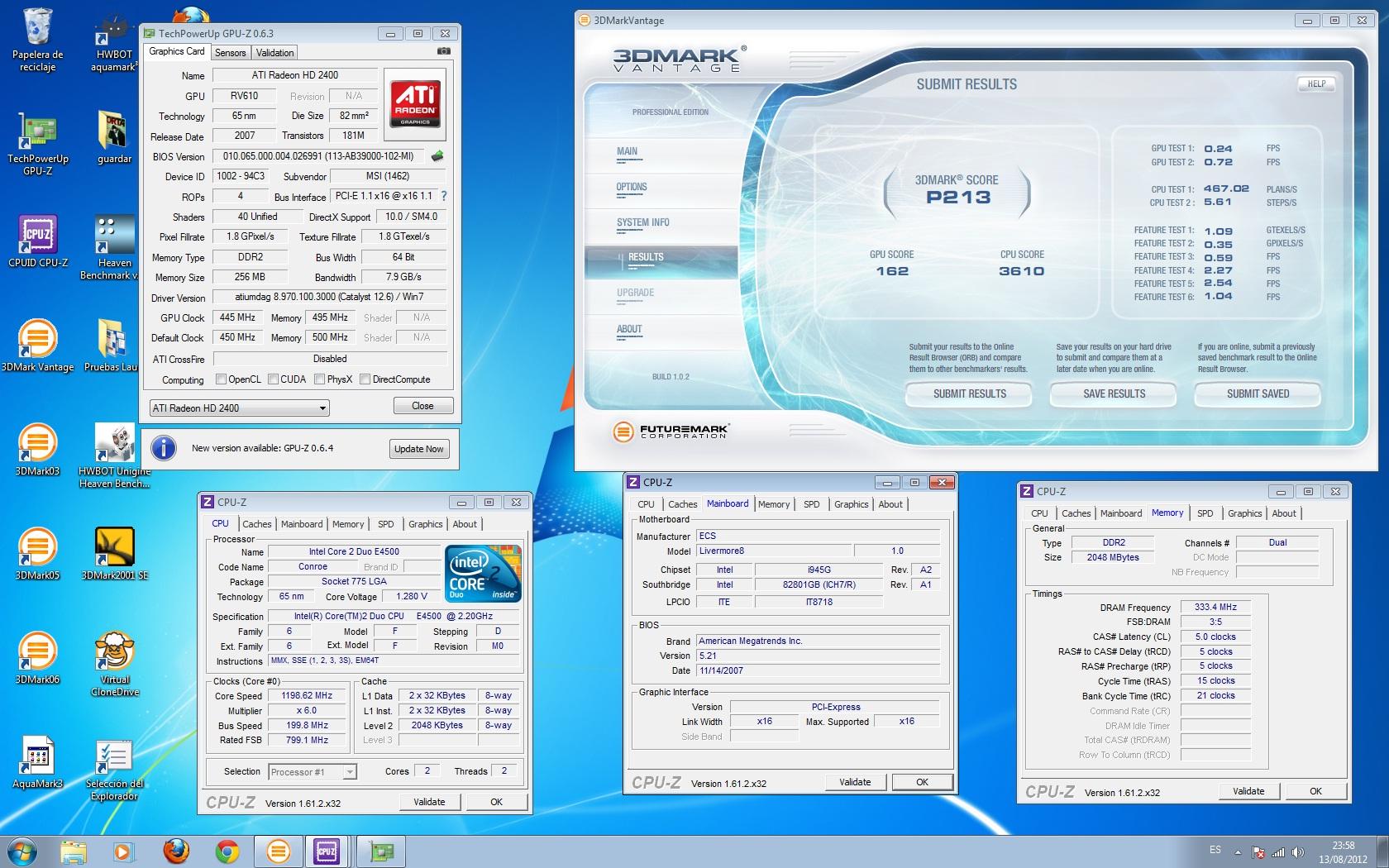Toggle the PhysX checkbox

(x=319, y=379)
